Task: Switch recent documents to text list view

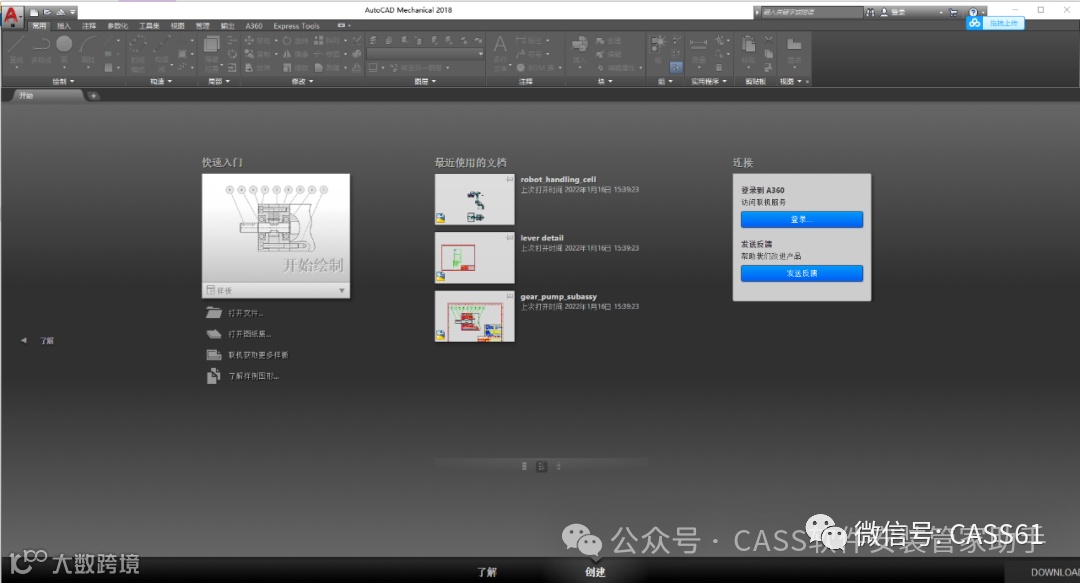Action: click(x=559, y=467)
